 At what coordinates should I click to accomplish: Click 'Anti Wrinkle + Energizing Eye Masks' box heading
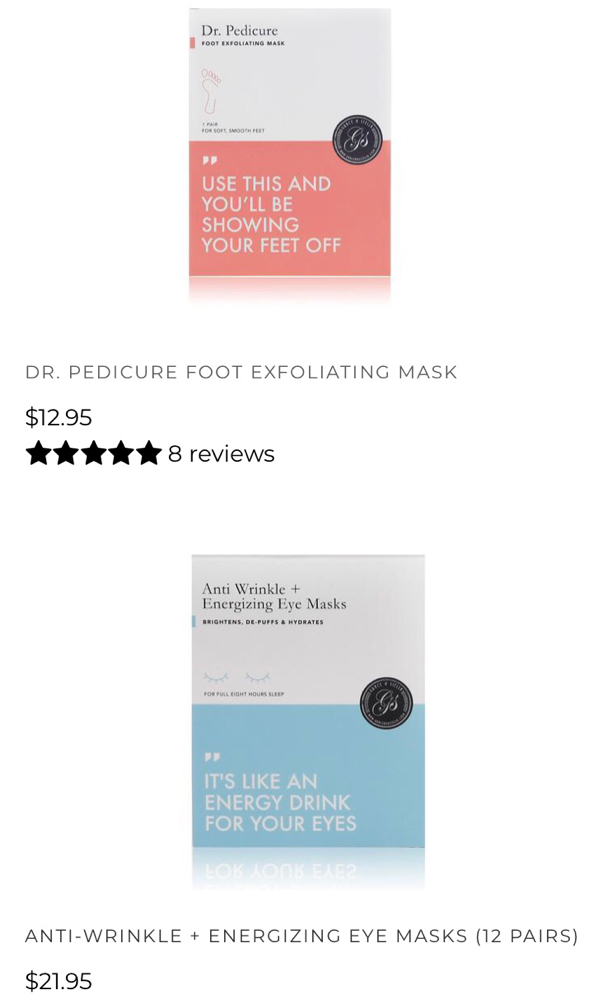tap(274, 596)
